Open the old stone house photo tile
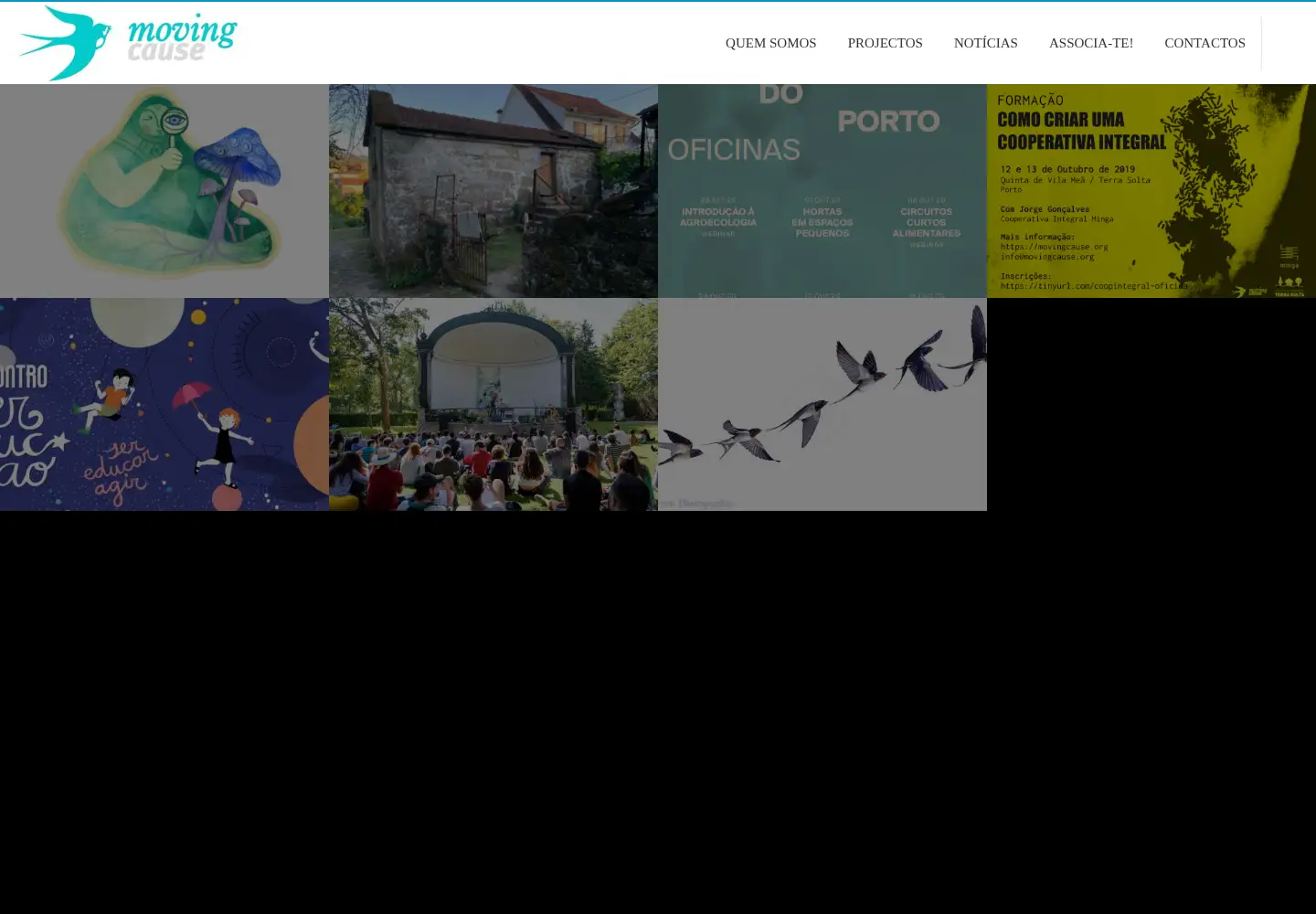The width and height of the screenshot is (1316, 914). coord(493,191)
